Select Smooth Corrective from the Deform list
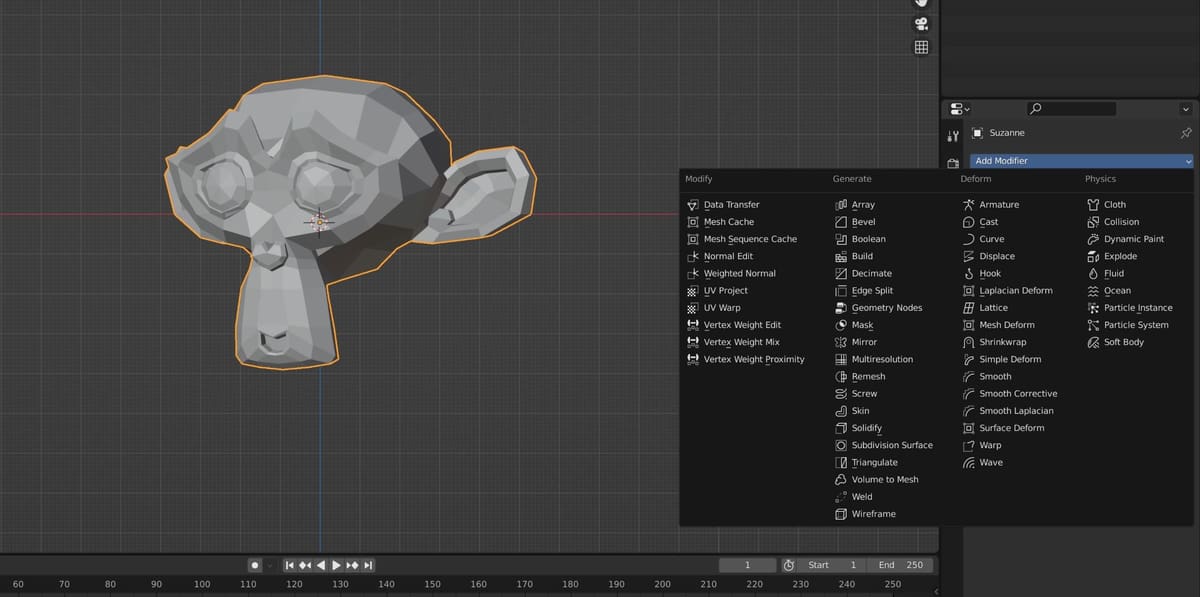 [1018, 394]
